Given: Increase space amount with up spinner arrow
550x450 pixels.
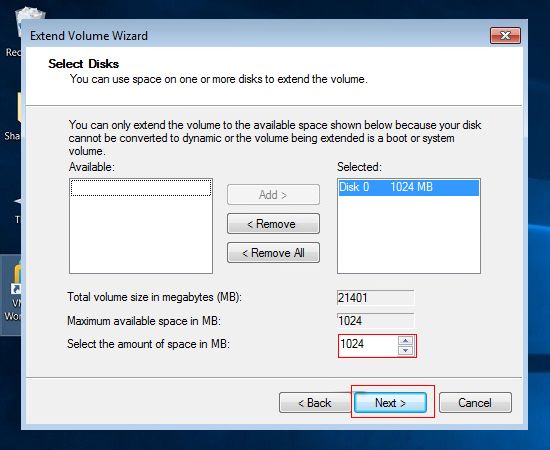Looking at the screenshot, I should (x=405, y=341).
